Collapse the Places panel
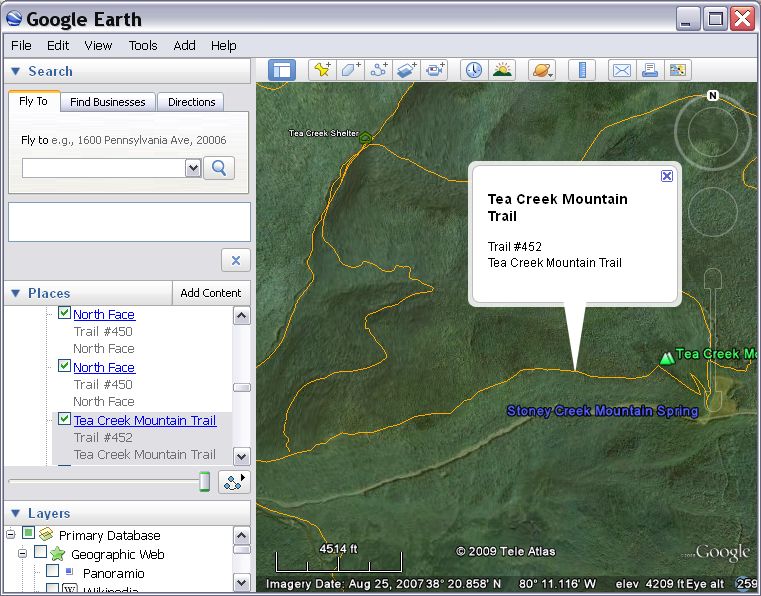 click(16, 293)
